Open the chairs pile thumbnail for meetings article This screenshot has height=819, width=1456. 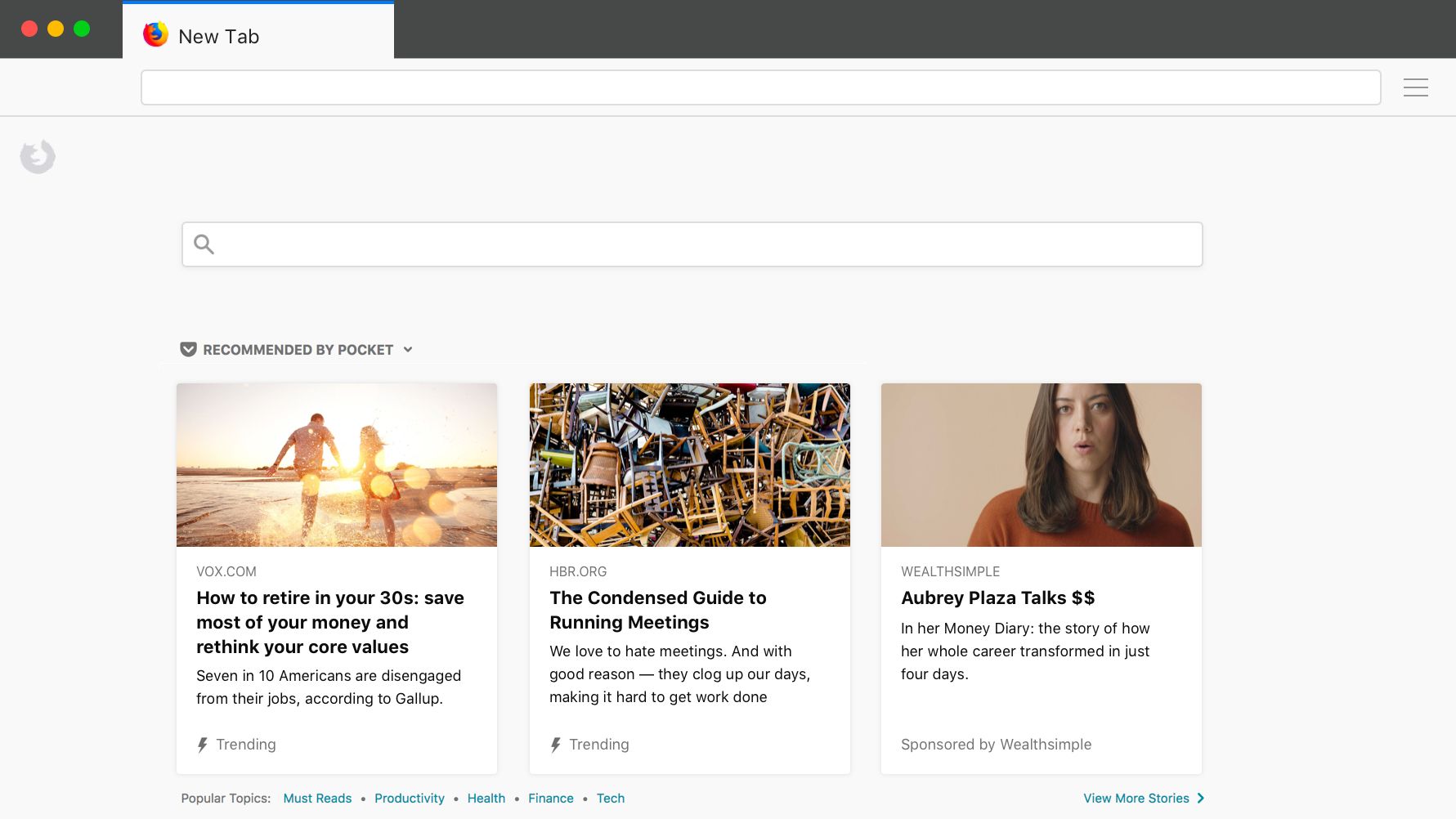point(690,465)
